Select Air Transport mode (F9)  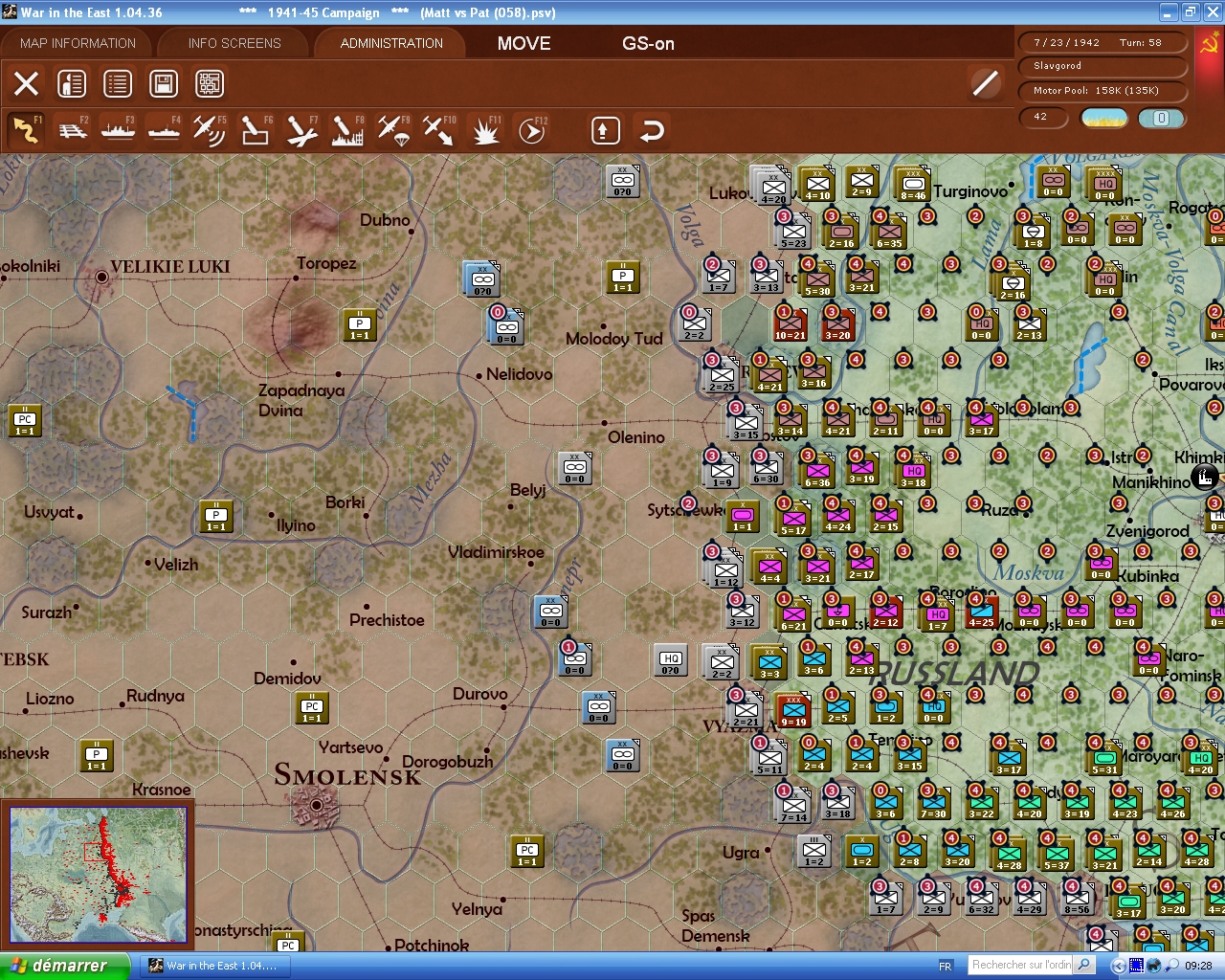tap(393, 130)
